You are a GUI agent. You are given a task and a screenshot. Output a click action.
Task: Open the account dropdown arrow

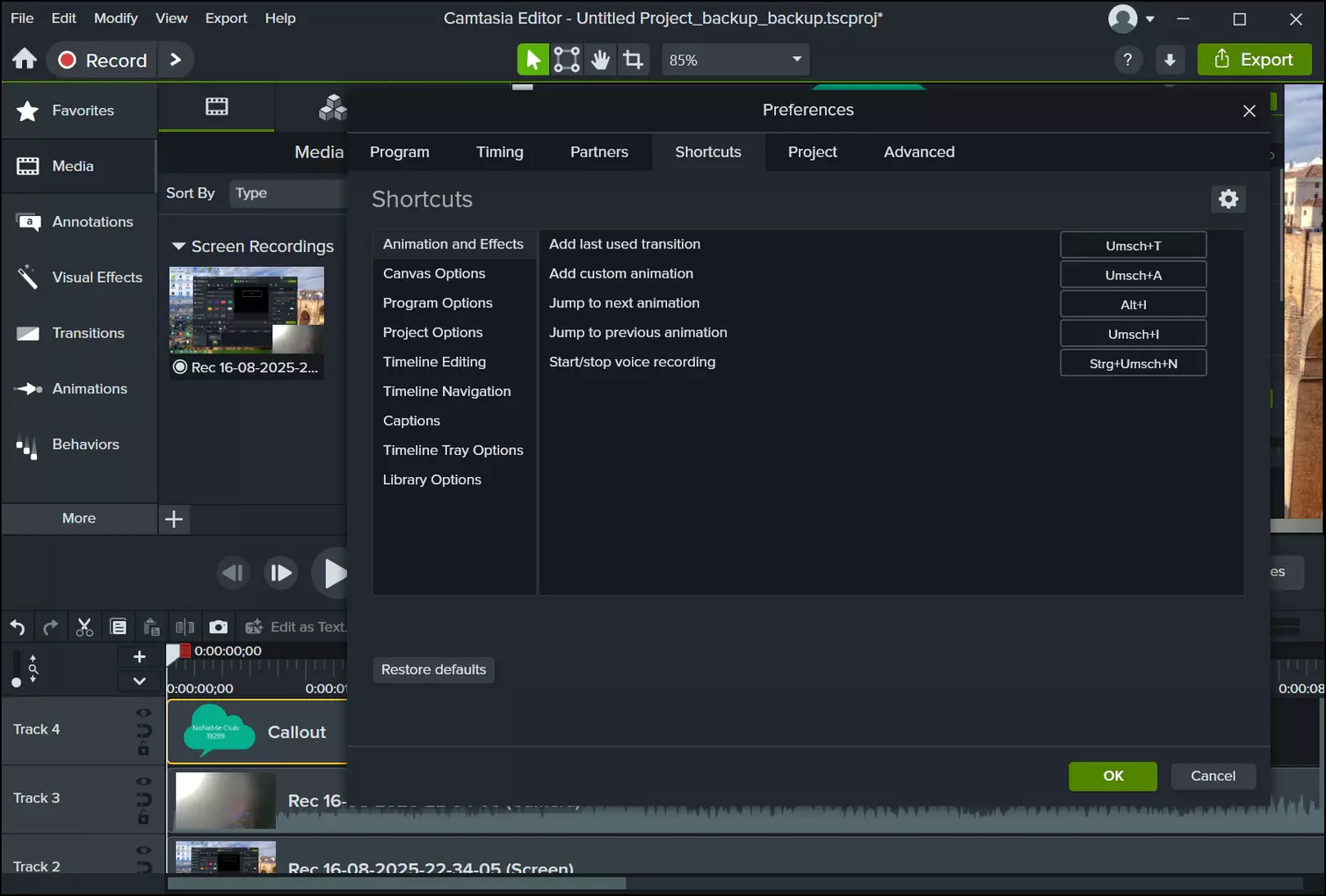pos(1150,18)
